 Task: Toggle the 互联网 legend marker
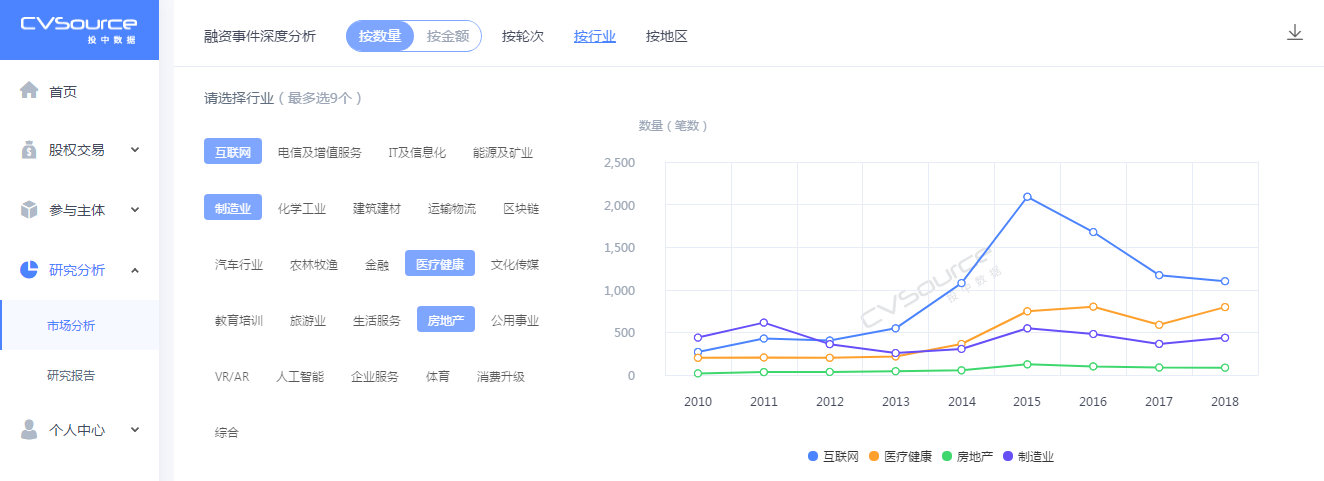pos(813,457)
